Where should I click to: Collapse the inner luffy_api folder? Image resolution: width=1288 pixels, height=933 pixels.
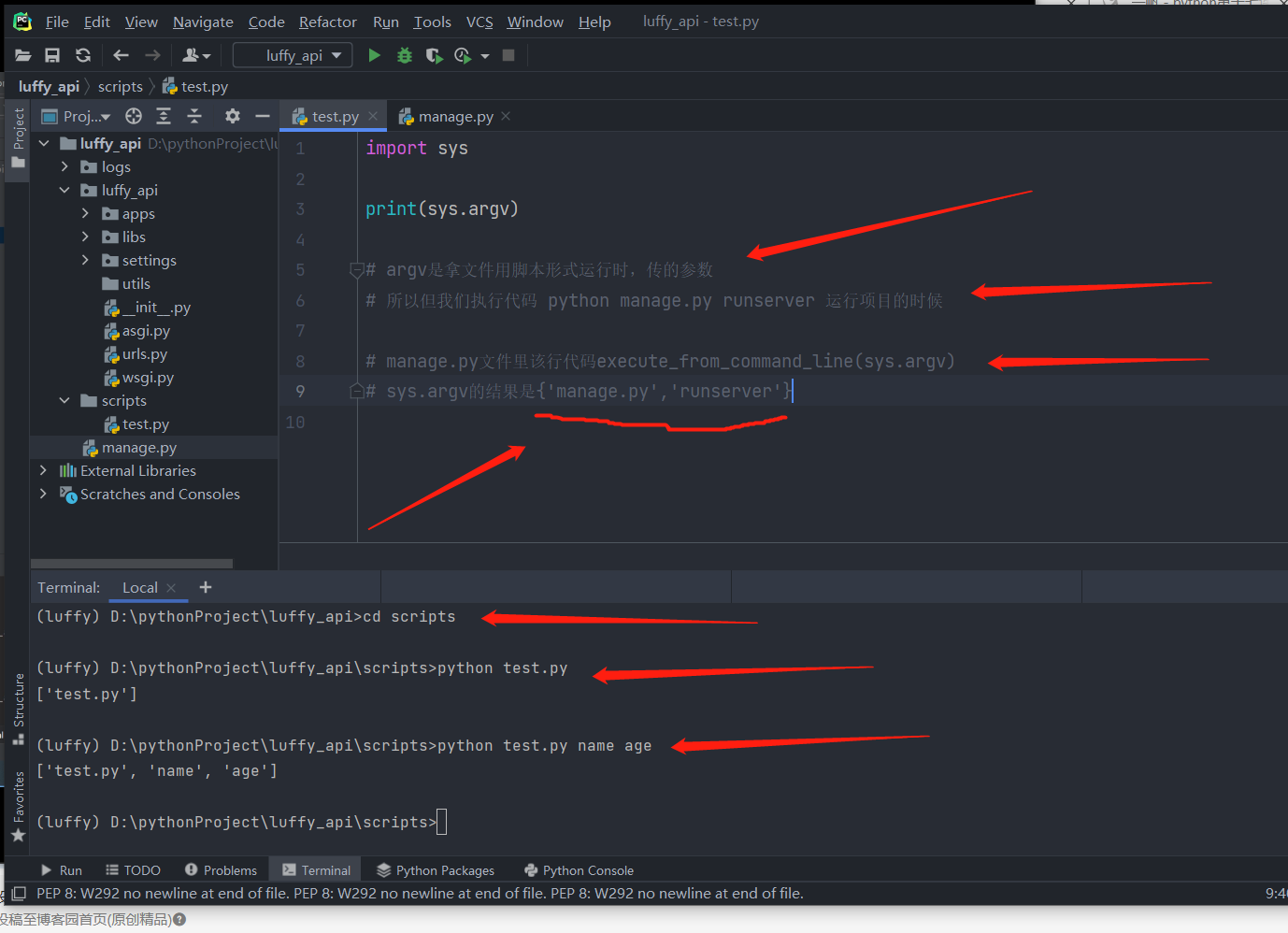64,190
